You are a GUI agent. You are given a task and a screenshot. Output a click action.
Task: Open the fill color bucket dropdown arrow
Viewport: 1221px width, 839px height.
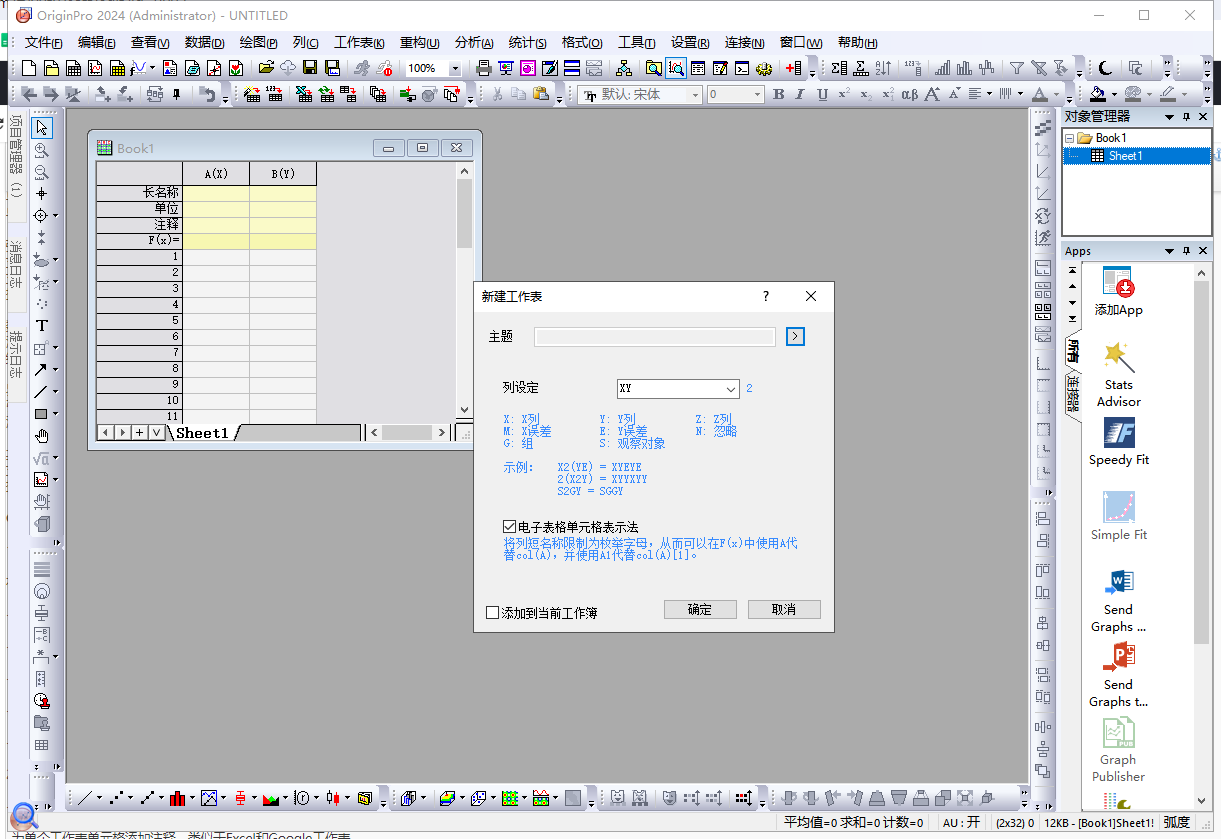click(1113, 95)
